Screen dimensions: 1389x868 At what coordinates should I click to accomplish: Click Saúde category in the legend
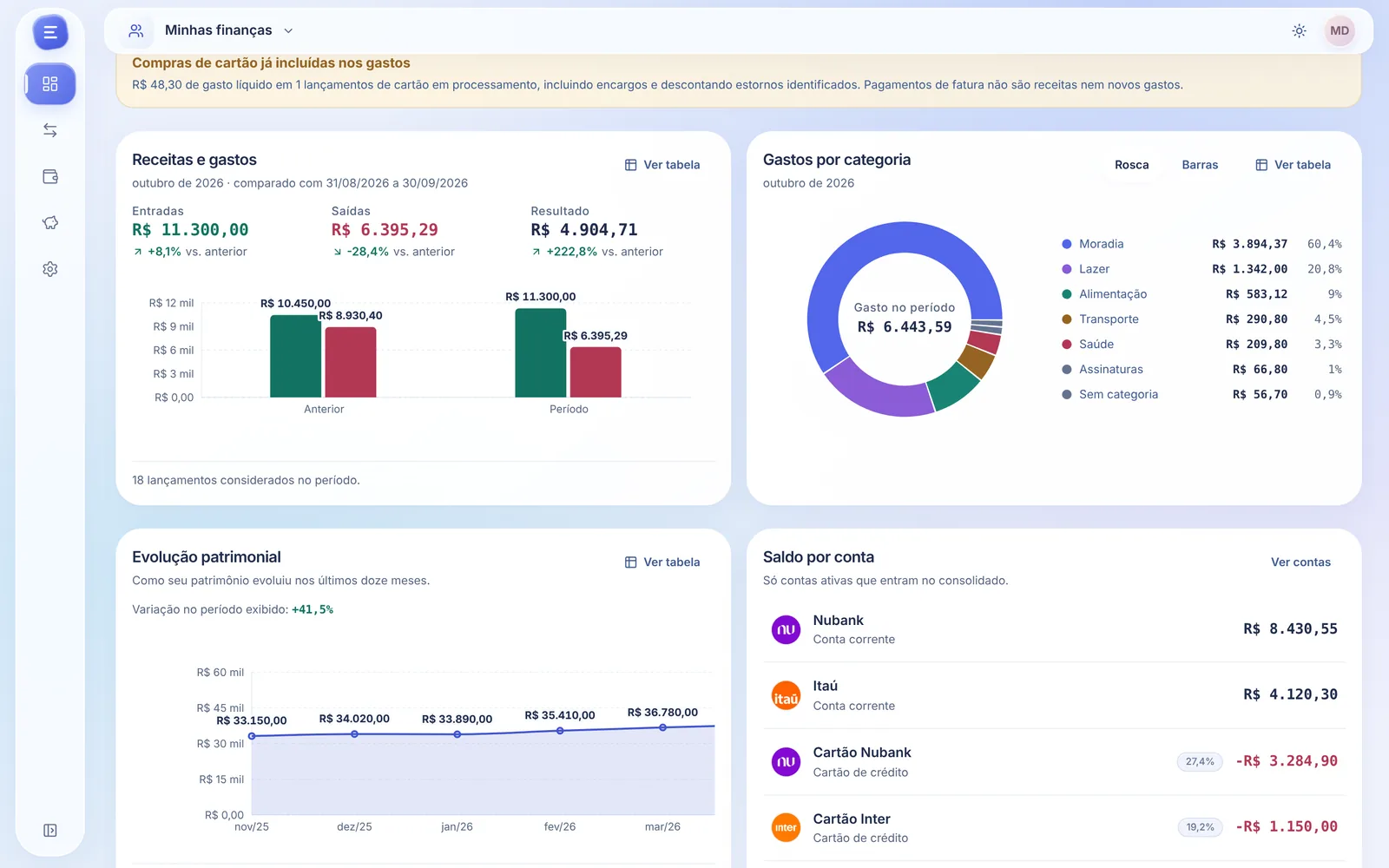1096,345
